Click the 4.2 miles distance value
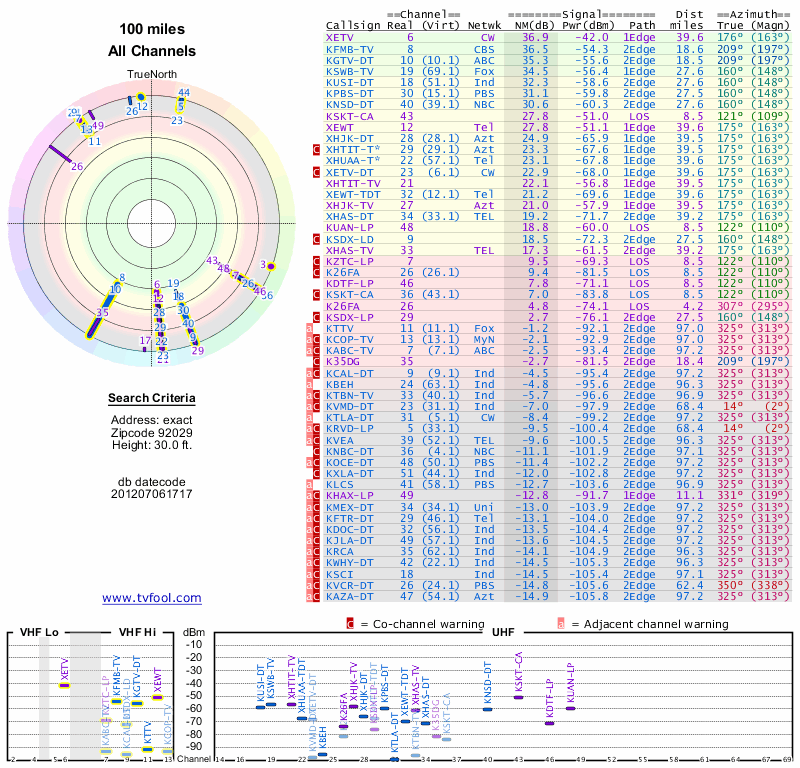Screen dimensions: 800x768 pos(693,306)
